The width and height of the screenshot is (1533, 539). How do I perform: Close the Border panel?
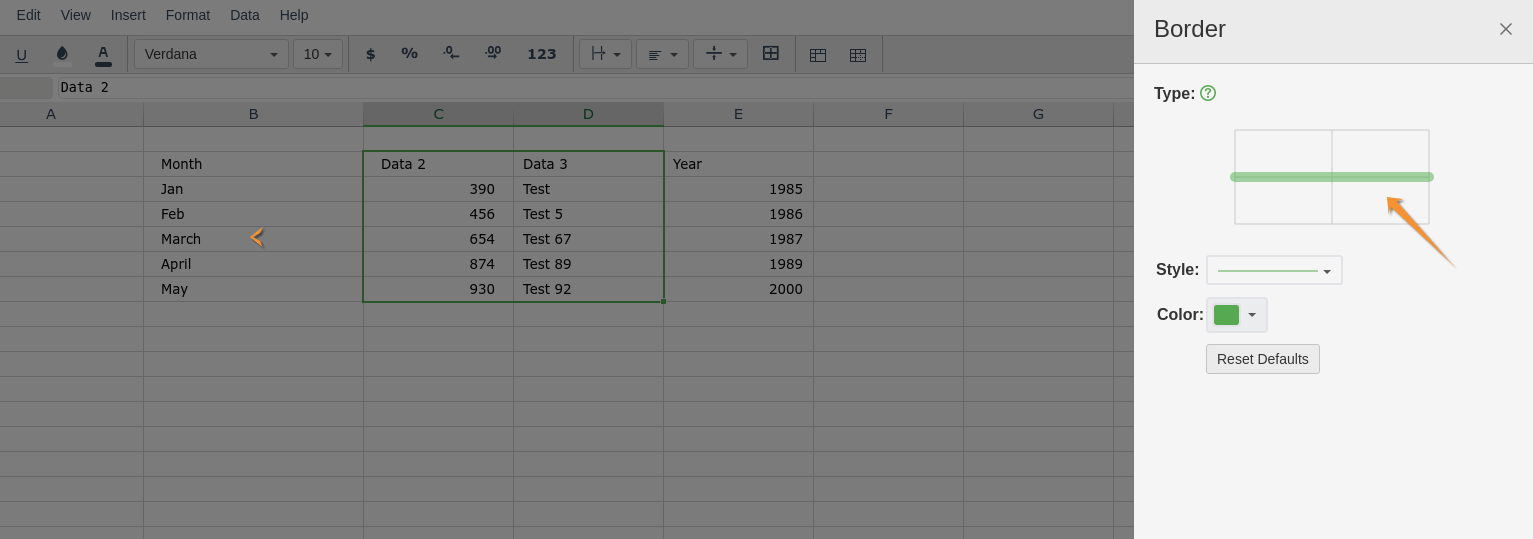pyautogui.click(x=1505, y=29)
